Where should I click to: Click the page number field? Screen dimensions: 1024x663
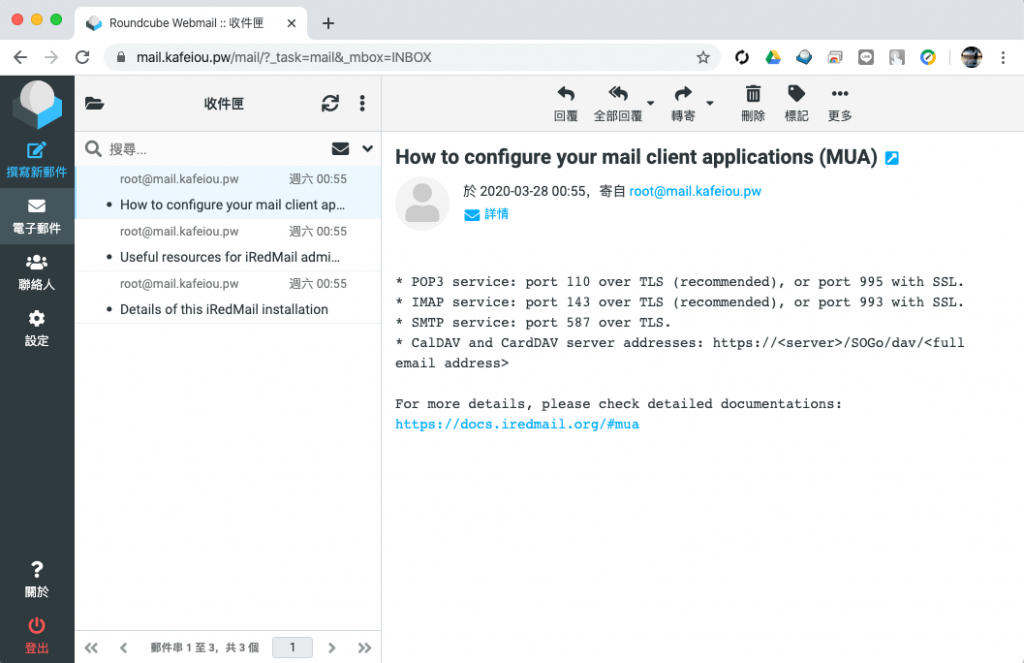tap(292, 647)
